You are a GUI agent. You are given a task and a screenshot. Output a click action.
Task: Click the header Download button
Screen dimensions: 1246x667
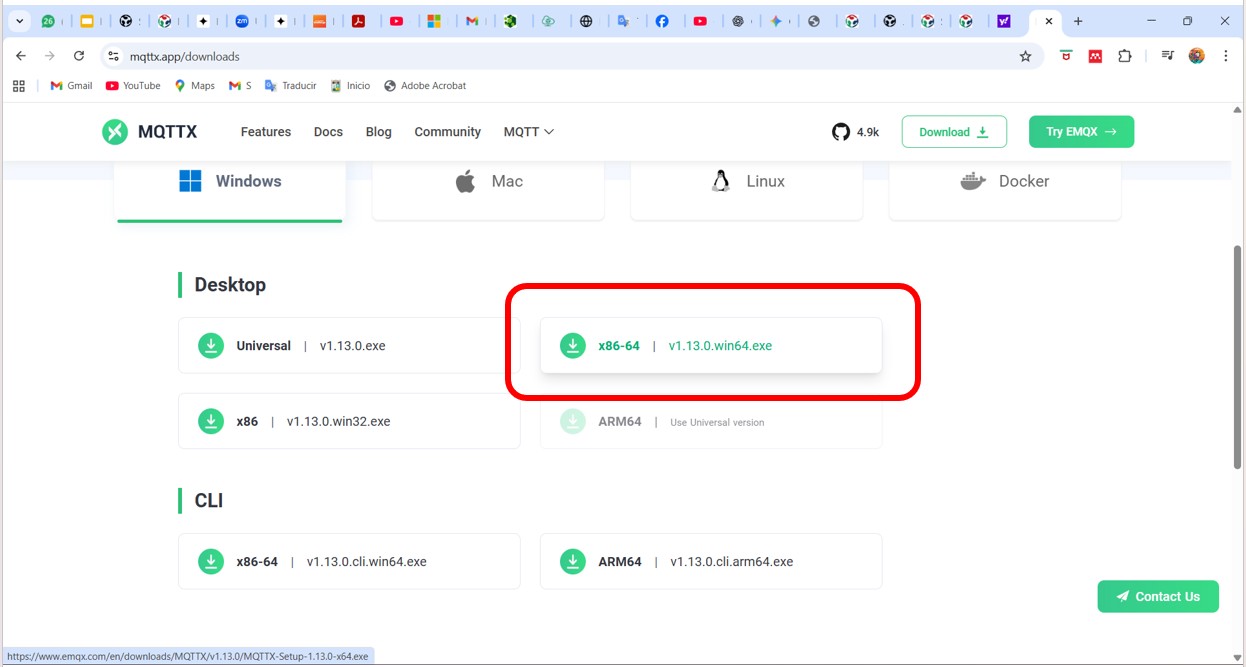tap(954, 132)
